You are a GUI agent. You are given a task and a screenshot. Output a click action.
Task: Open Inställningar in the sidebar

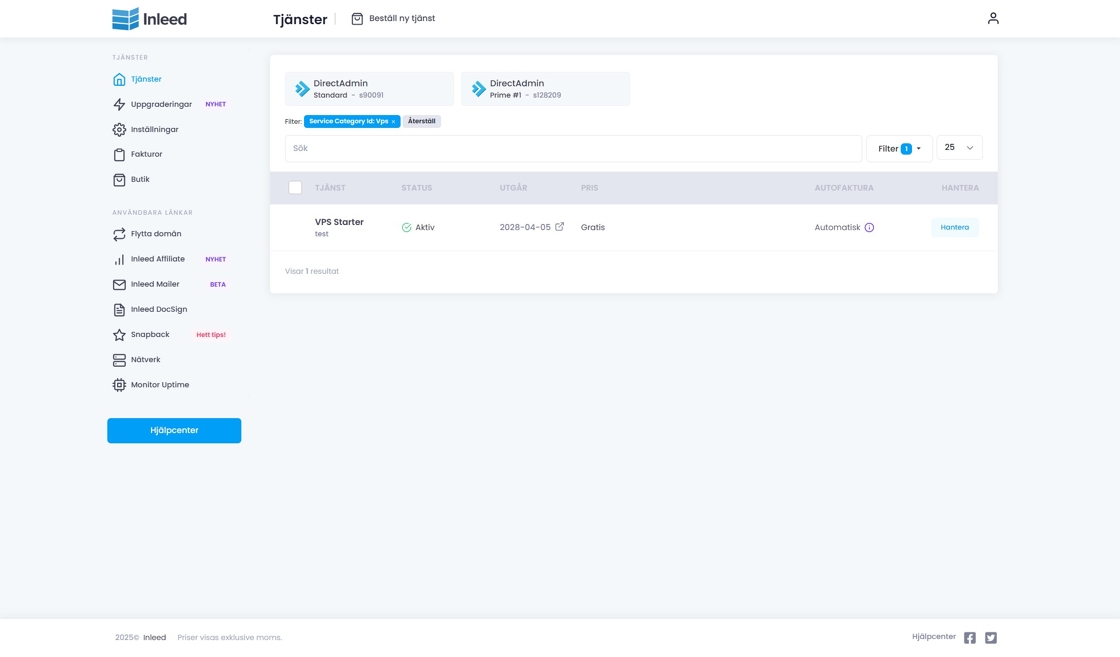click(154, 129)
